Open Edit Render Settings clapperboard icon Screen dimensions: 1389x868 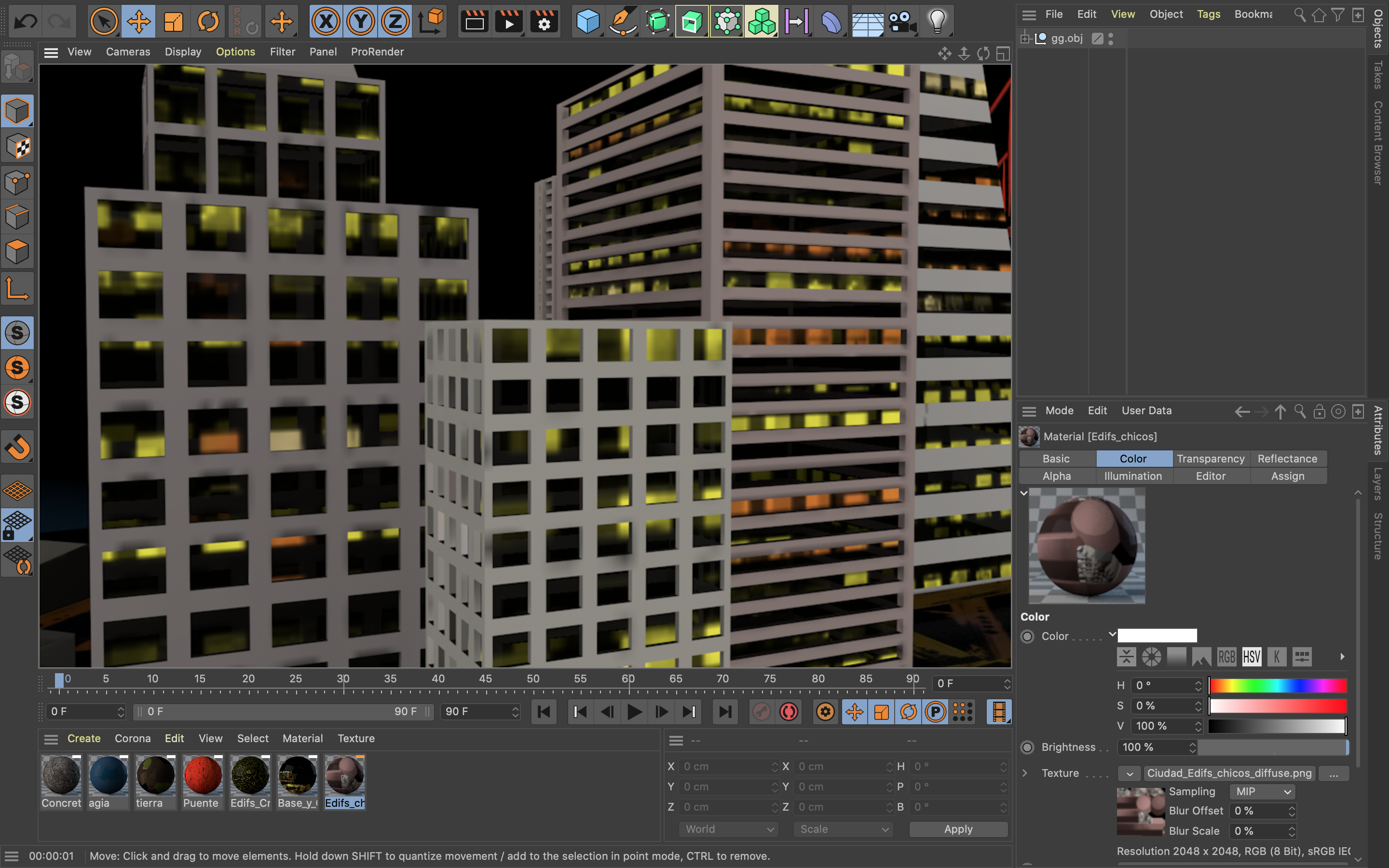pyautogui.click(x=544, y=22)
